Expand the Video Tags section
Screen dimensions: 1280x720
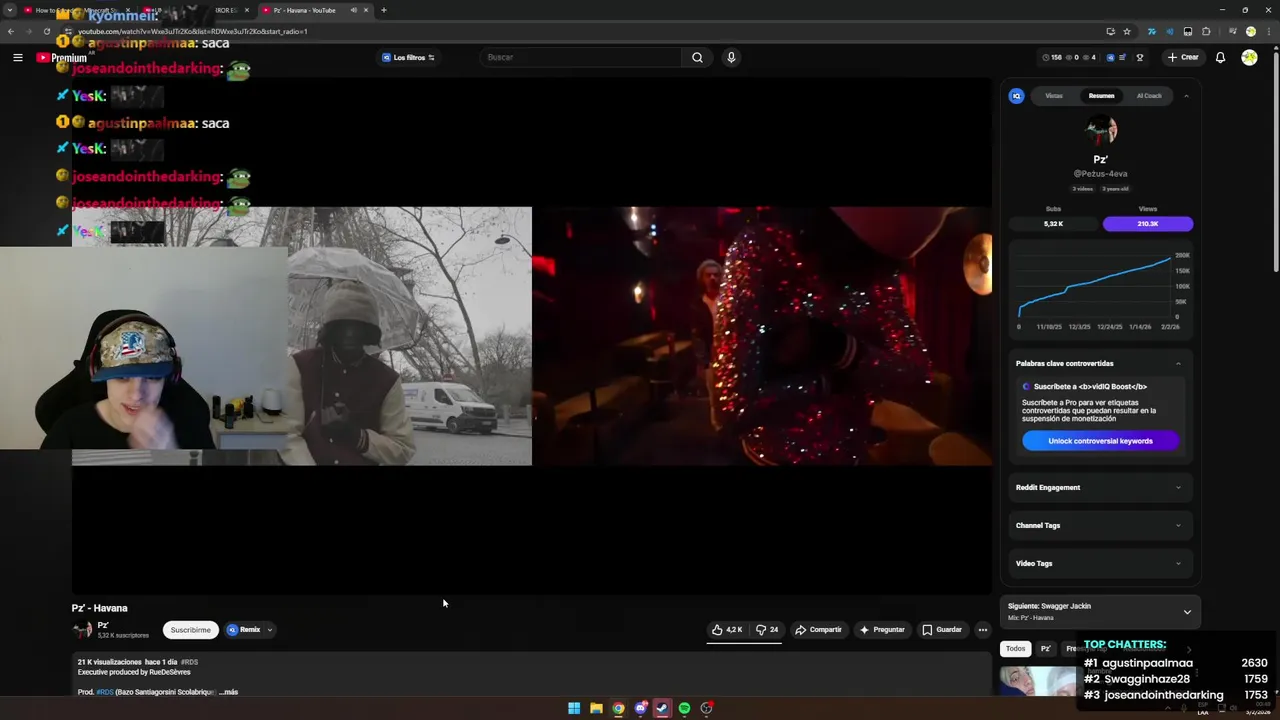pos(1100,563)
